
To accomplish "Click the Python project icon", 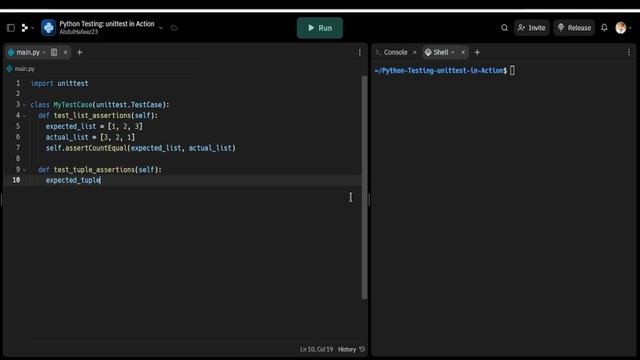I will [49, 28].
